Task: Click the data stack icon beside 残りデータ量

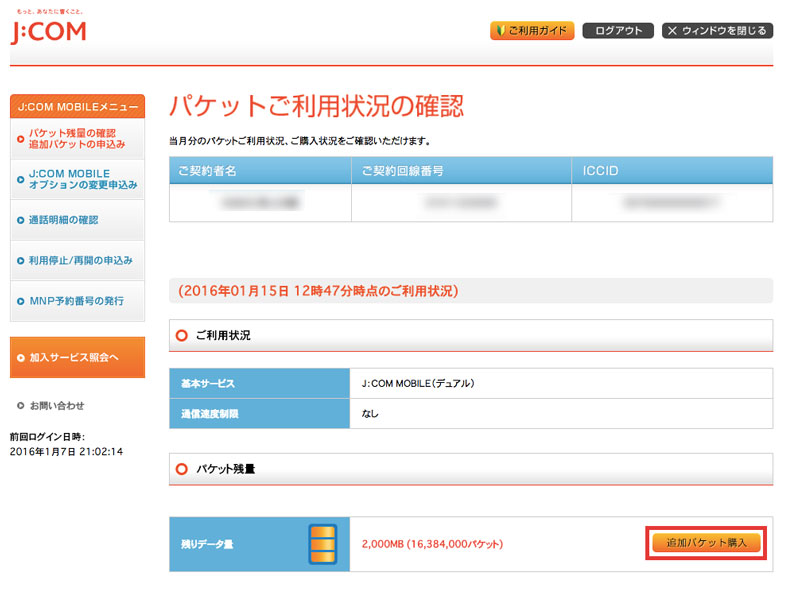Action: (323, 544)
